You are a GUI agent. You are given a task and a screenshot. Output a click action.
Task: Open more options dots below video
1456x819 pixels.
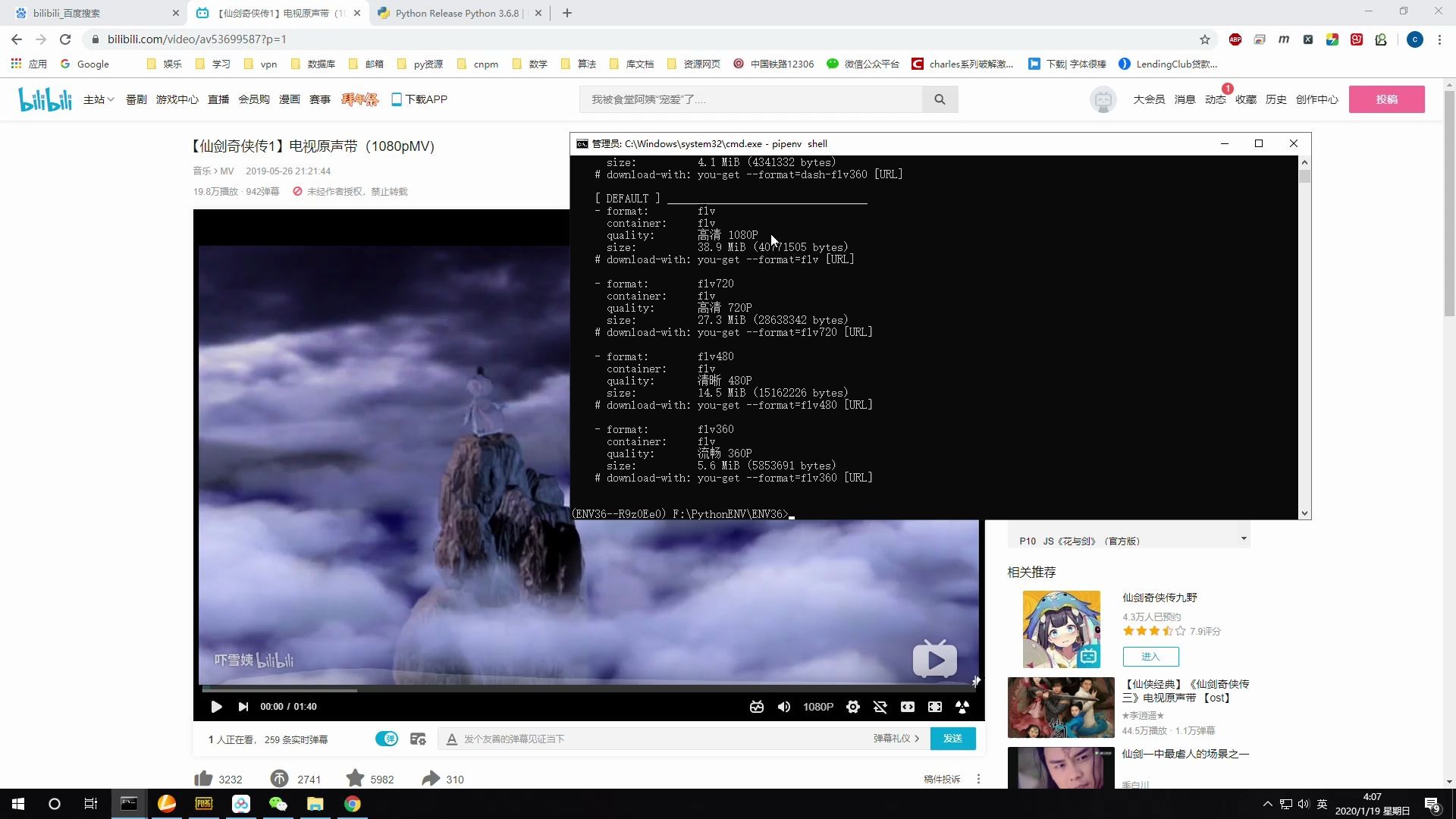[x=978, y=779]
